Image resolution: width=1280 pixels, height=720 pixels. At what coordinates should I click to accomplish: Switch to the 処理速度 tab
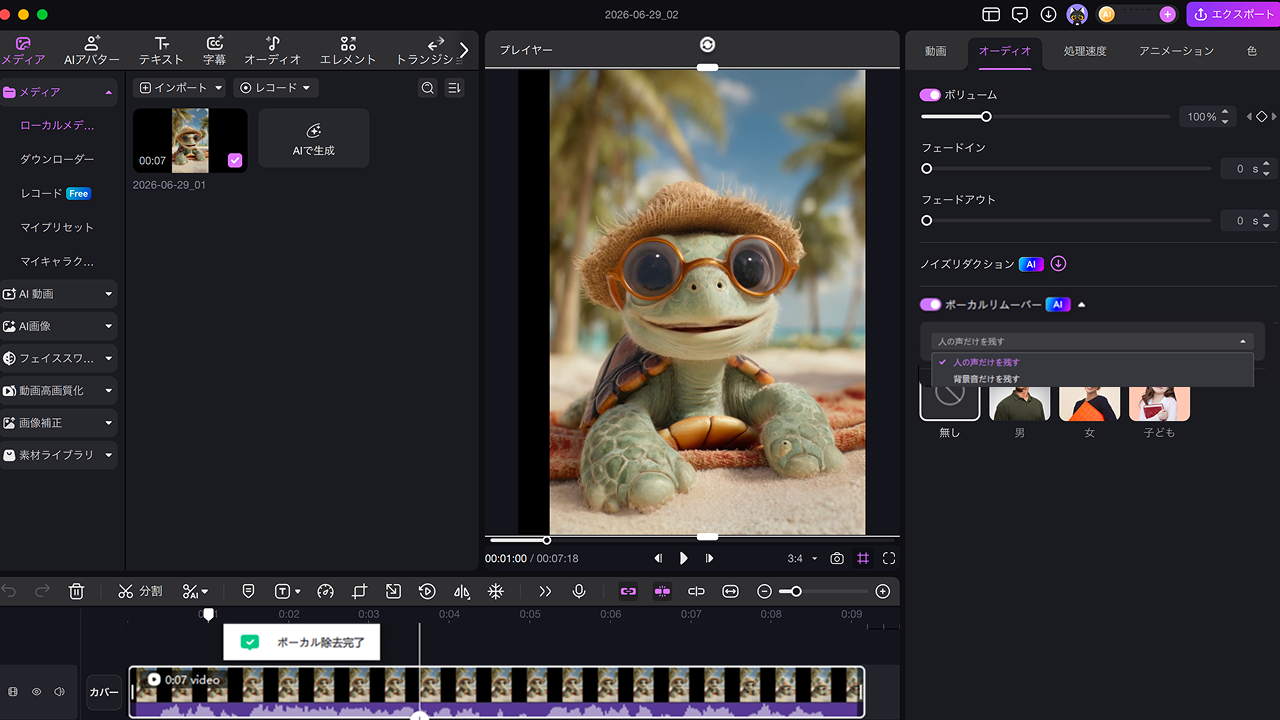pos(1085,51)
